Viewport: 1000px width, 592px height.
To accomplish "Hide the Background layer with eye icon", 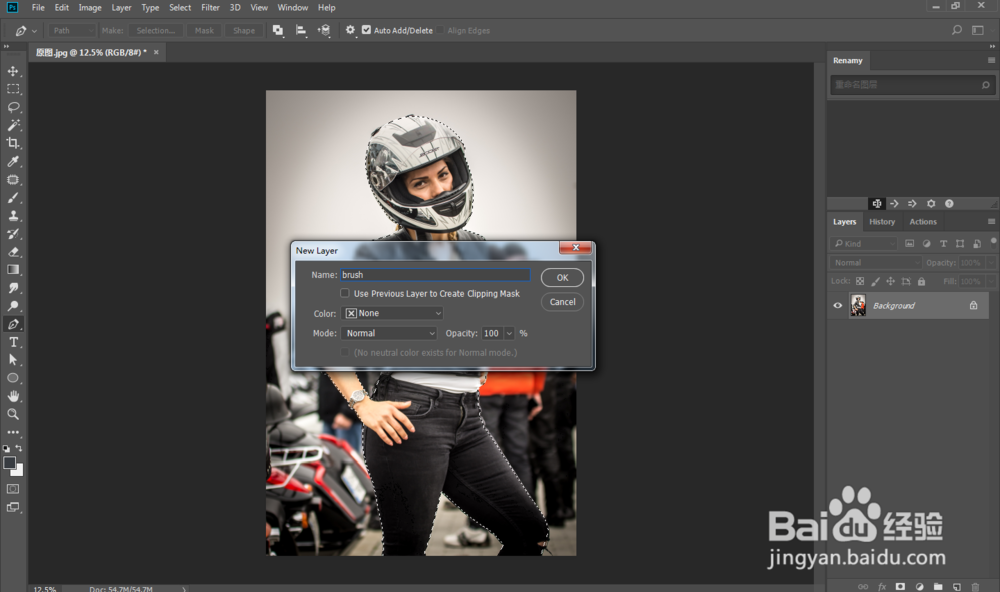I will [x=838, y=306].
